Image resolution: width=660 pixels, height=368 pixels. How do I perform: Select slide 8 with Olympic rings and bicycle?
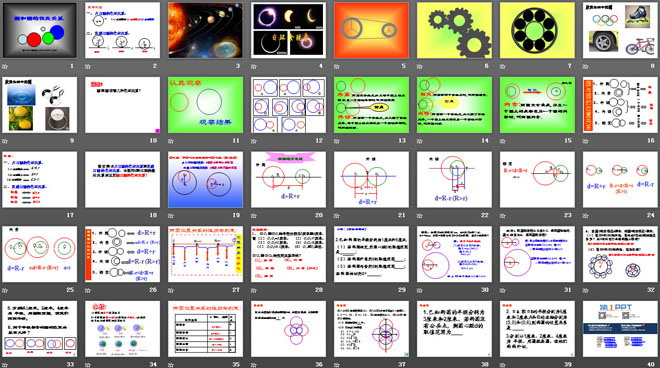pyautogui.click(x=620, y=30)
